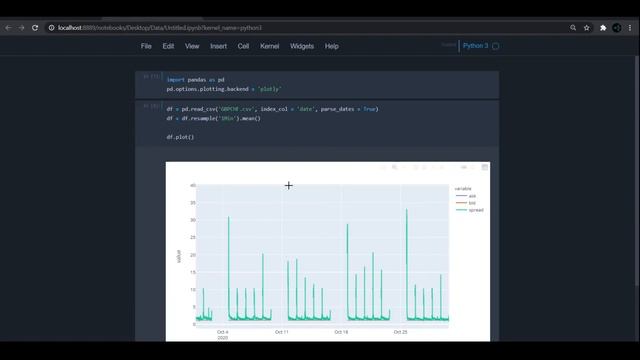Open the magnifier zoom icon in address bar
The height and width of the screenshot is (360, 640).
(573, 28)
